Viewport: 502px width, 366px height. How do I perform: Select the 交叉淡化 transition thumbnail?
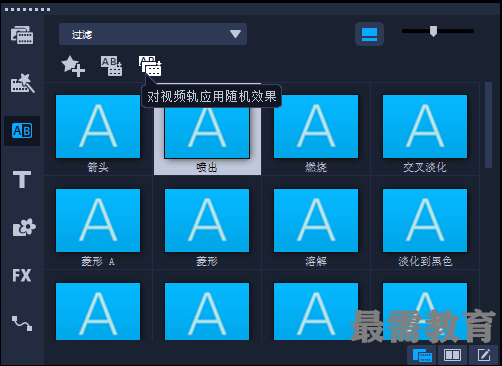[425, 126]
